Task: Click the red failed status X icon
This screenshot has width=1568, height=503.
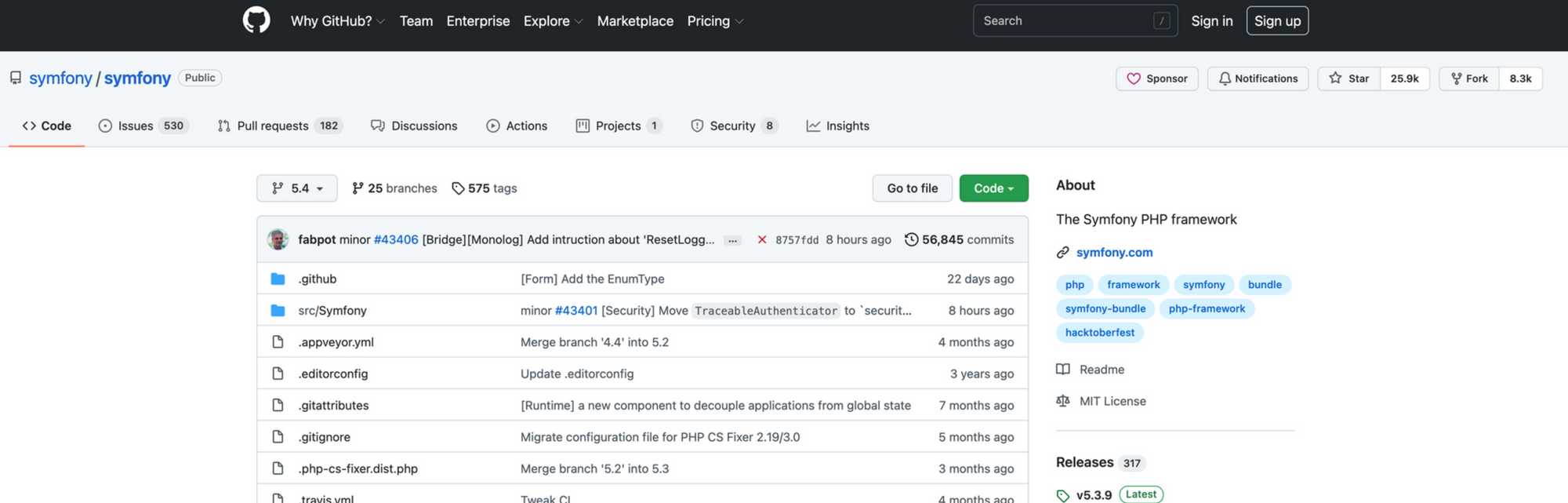Action: click(761, 239)
